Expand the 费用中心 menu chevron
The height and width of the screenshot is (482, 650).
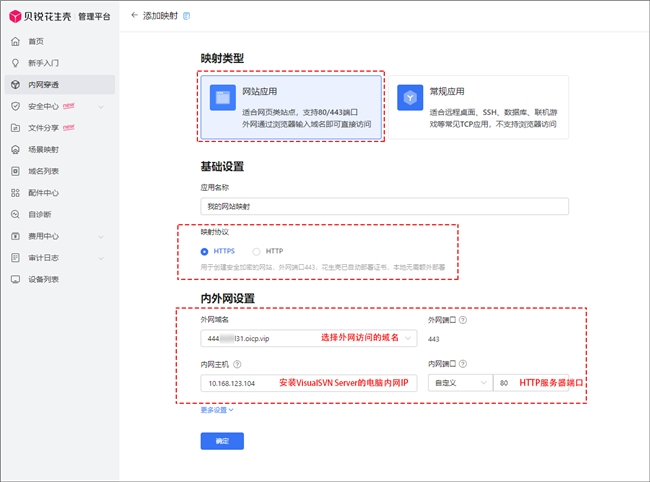click(x=101, y=237)
